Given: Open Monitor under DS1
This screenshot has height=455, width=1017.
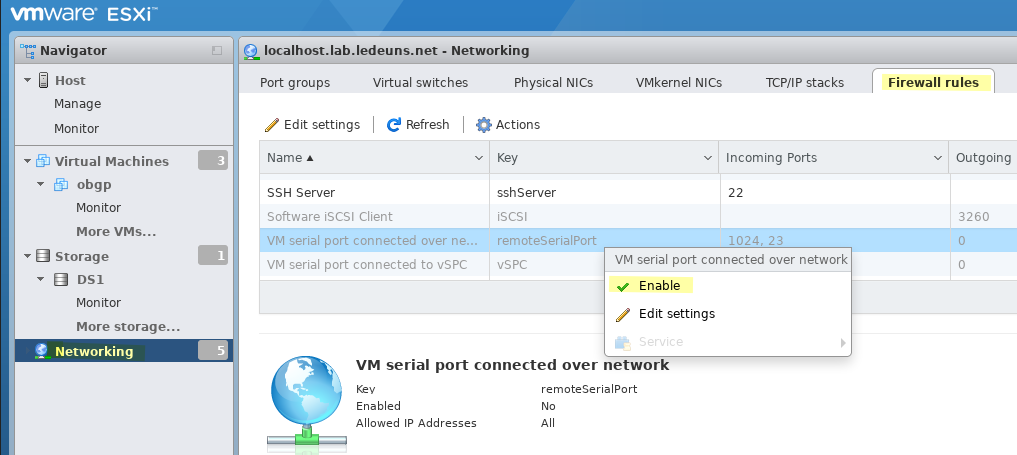Looking at the screenshot, I should [x=99, y=303].
